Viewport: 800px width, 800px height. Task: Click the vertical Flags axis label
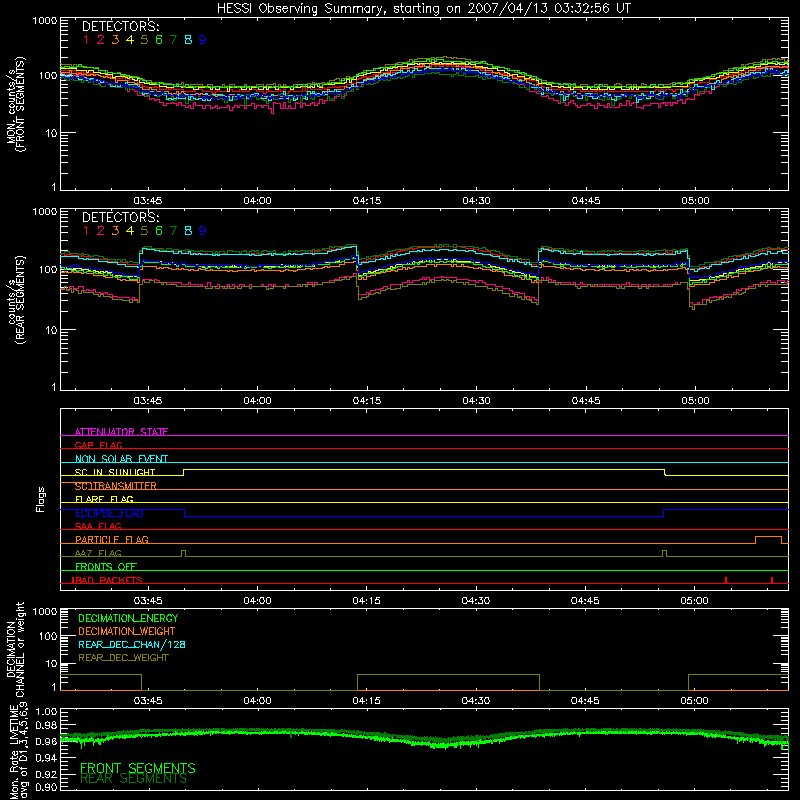click(41, 499)
